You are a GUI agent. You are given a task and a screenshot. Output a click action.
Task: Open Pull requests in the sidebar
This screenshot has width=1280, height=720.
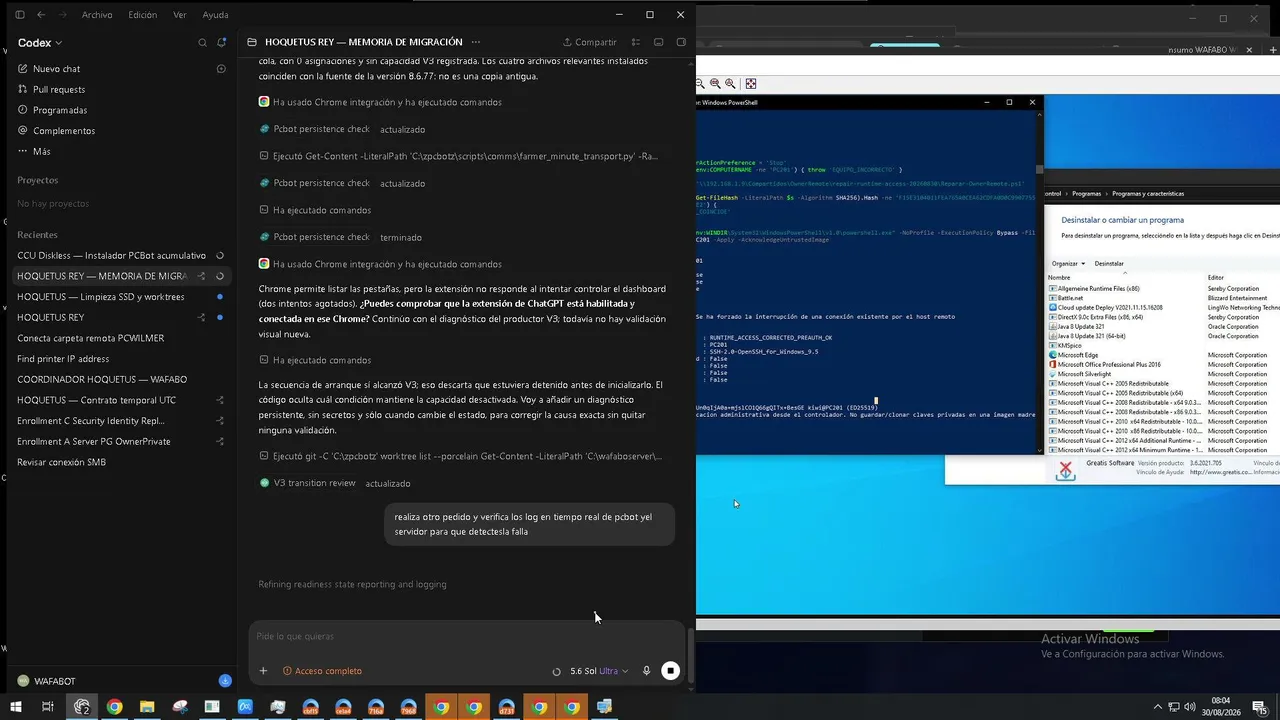coord(121,89)
